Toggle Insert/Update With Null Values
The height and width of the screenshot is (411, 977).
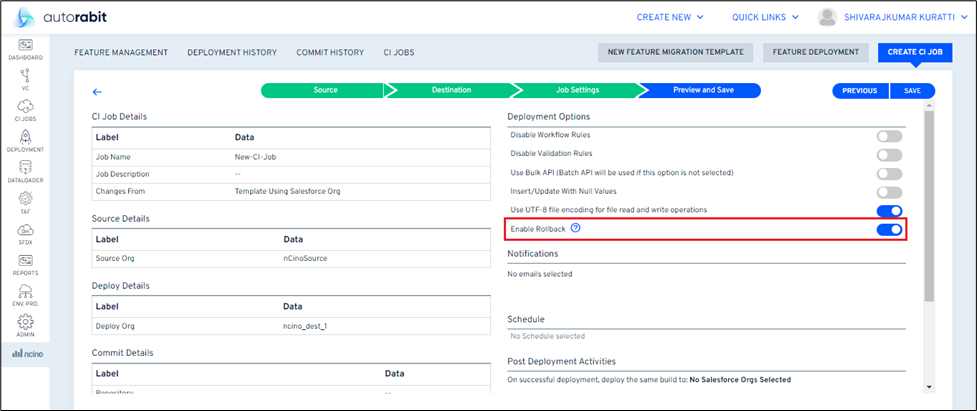(x=888, y=192)
